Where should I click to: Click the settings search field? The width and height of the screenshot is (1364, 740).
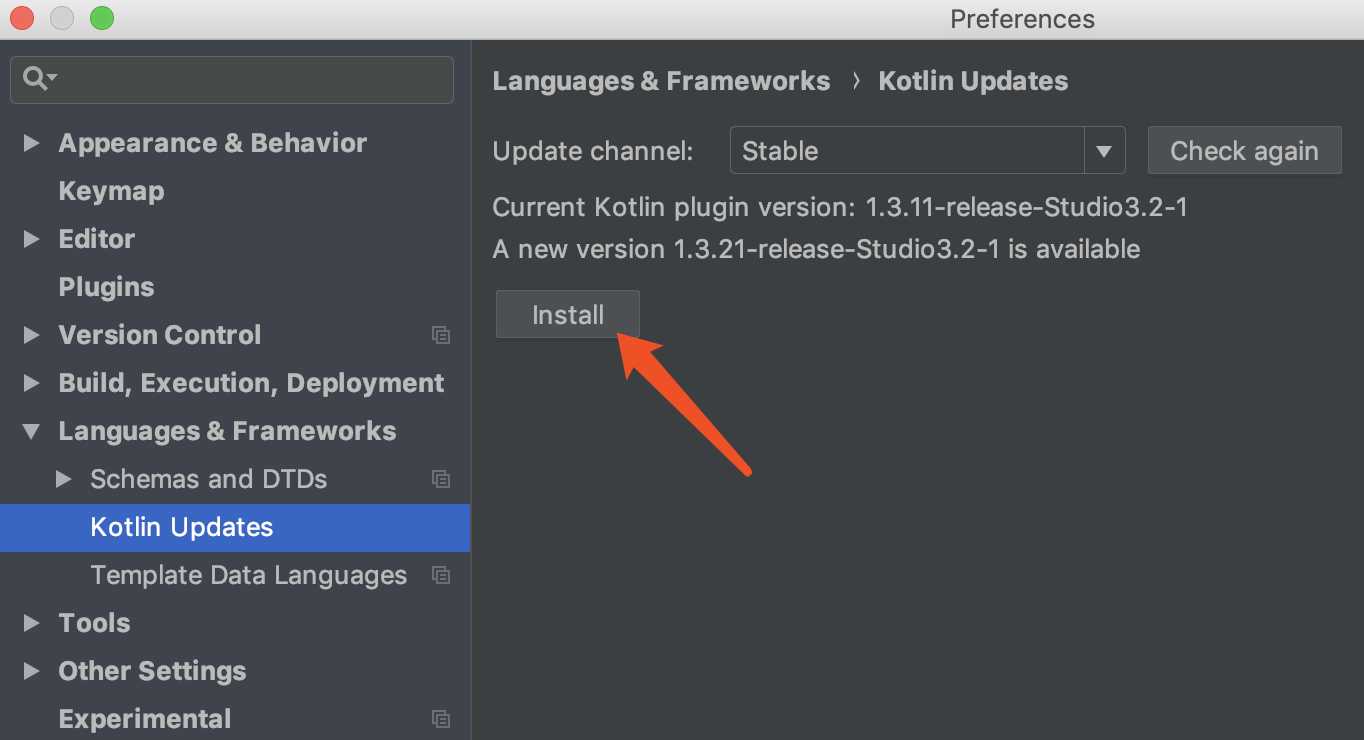pos(232,79)
